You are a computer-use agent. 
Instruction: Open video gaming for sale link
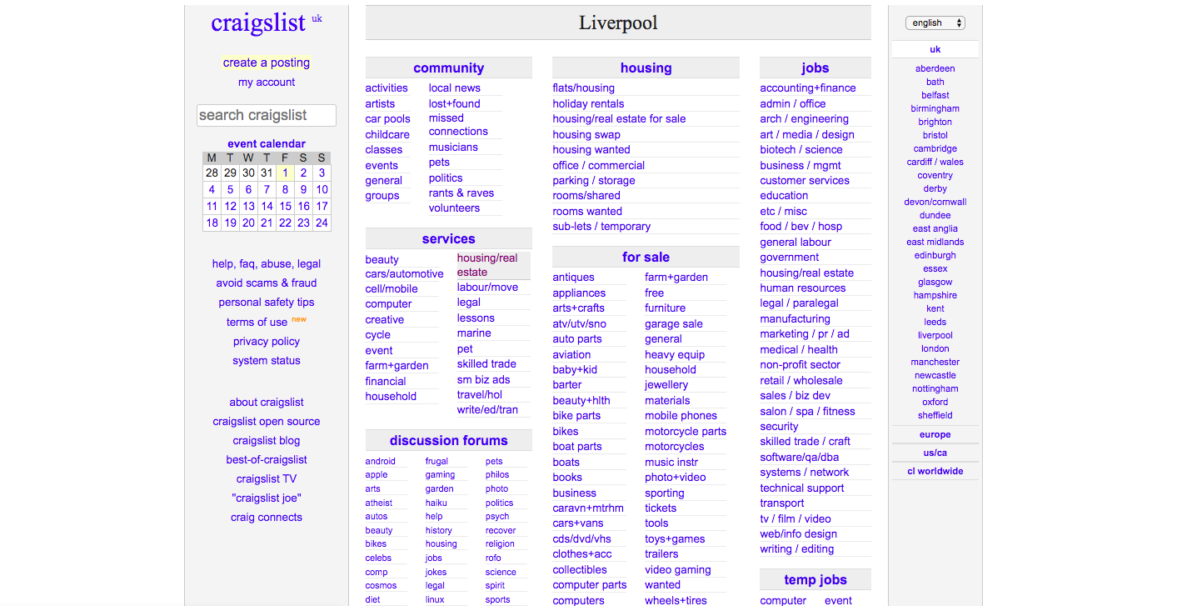[677, 570]
